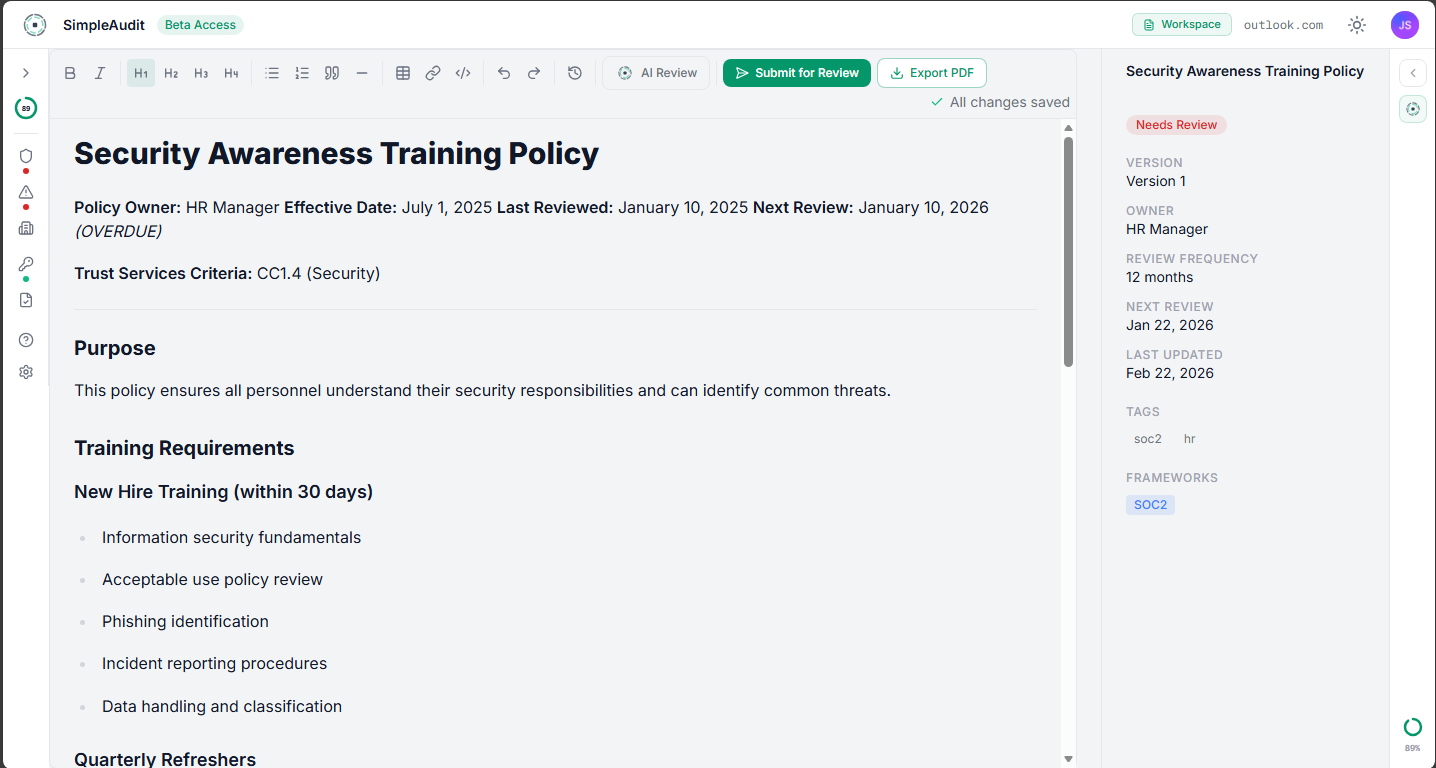Insert a table
This screenshot has height=768, width=1436.
tap(403, 73)
